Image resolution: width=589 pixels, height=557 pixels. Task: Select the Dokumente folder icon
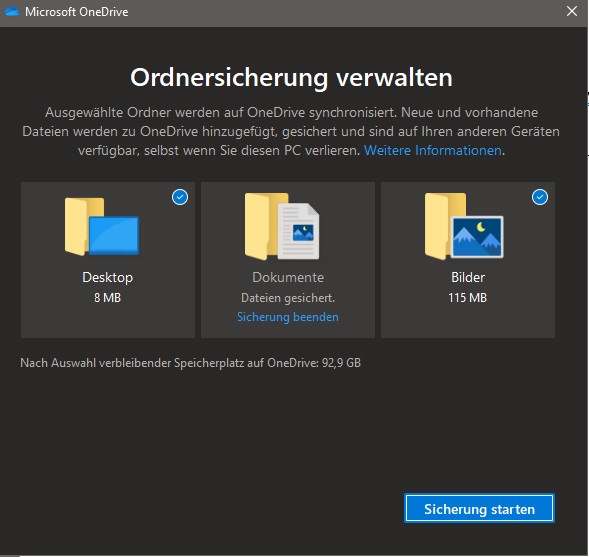click(x=282, y=226)
